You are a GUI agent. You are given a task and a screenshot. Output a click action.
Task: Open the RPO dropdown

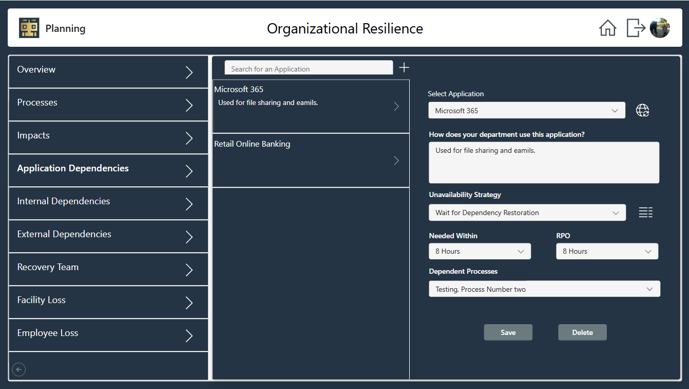point(607,251)
